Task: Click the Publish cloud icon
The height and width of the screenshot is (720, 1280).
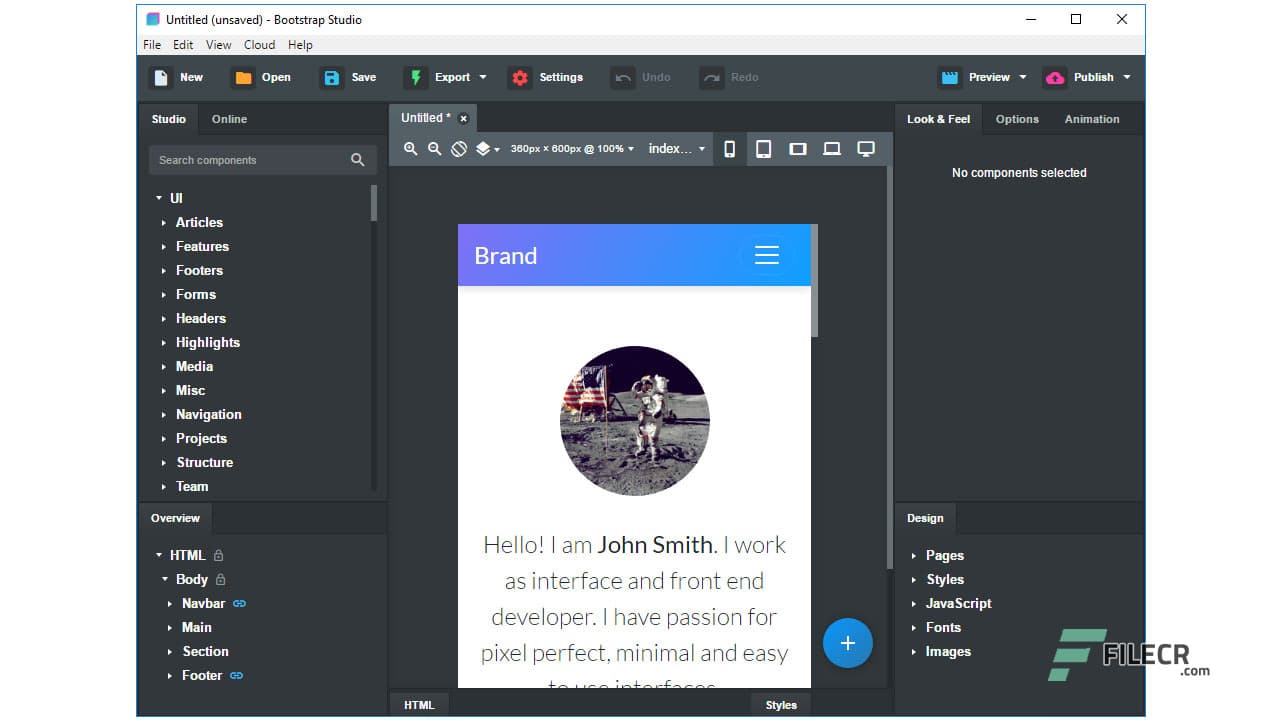Action: [x=1055, y=77]
